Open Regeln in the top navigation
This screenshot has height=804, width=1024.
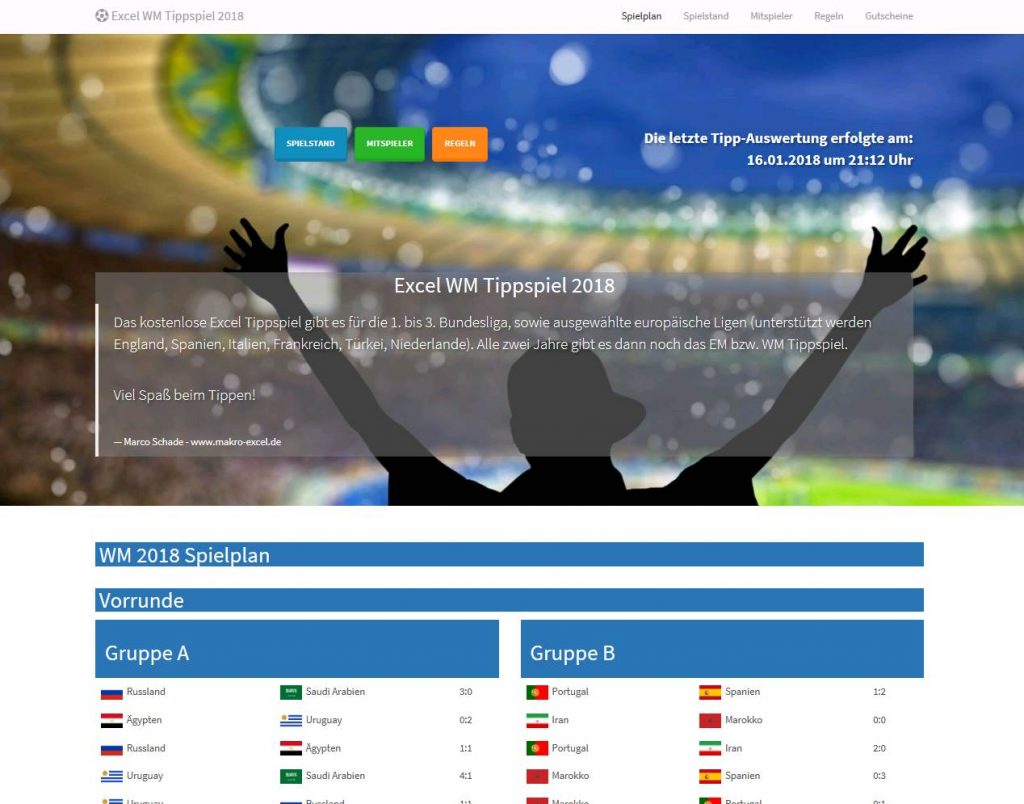(828, 16)
